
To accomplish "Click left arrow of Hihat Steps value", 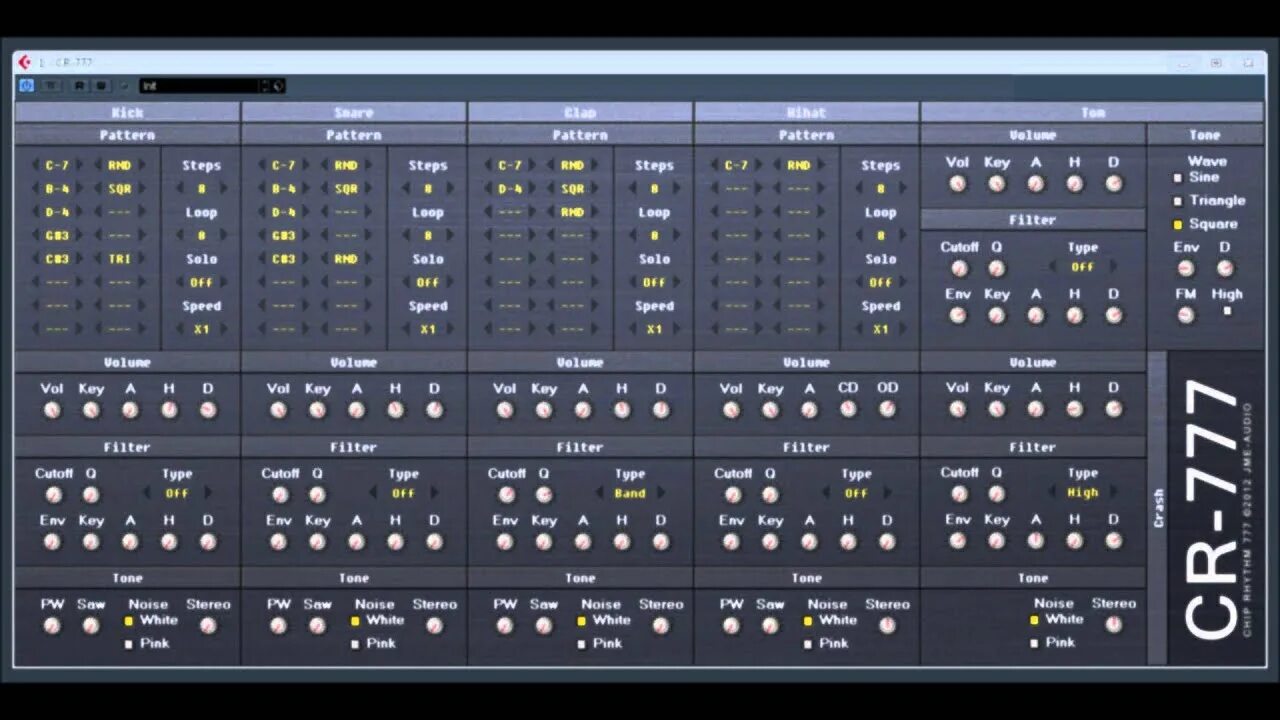I will tap(858, 189).
